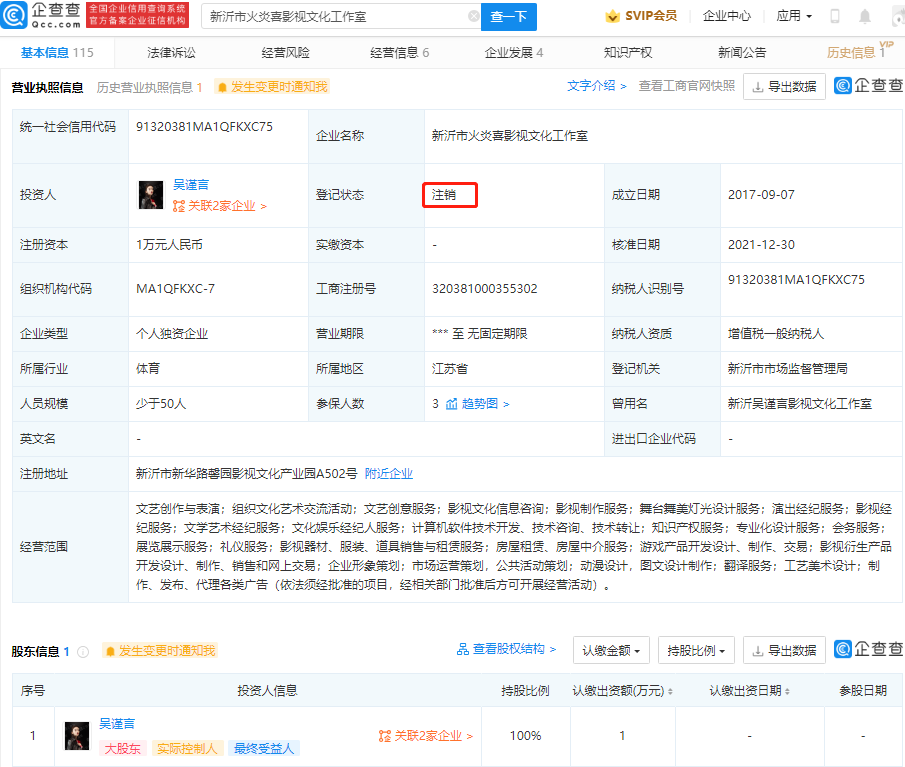Click 新沂市市场监督管理局 registration authority

788,369
